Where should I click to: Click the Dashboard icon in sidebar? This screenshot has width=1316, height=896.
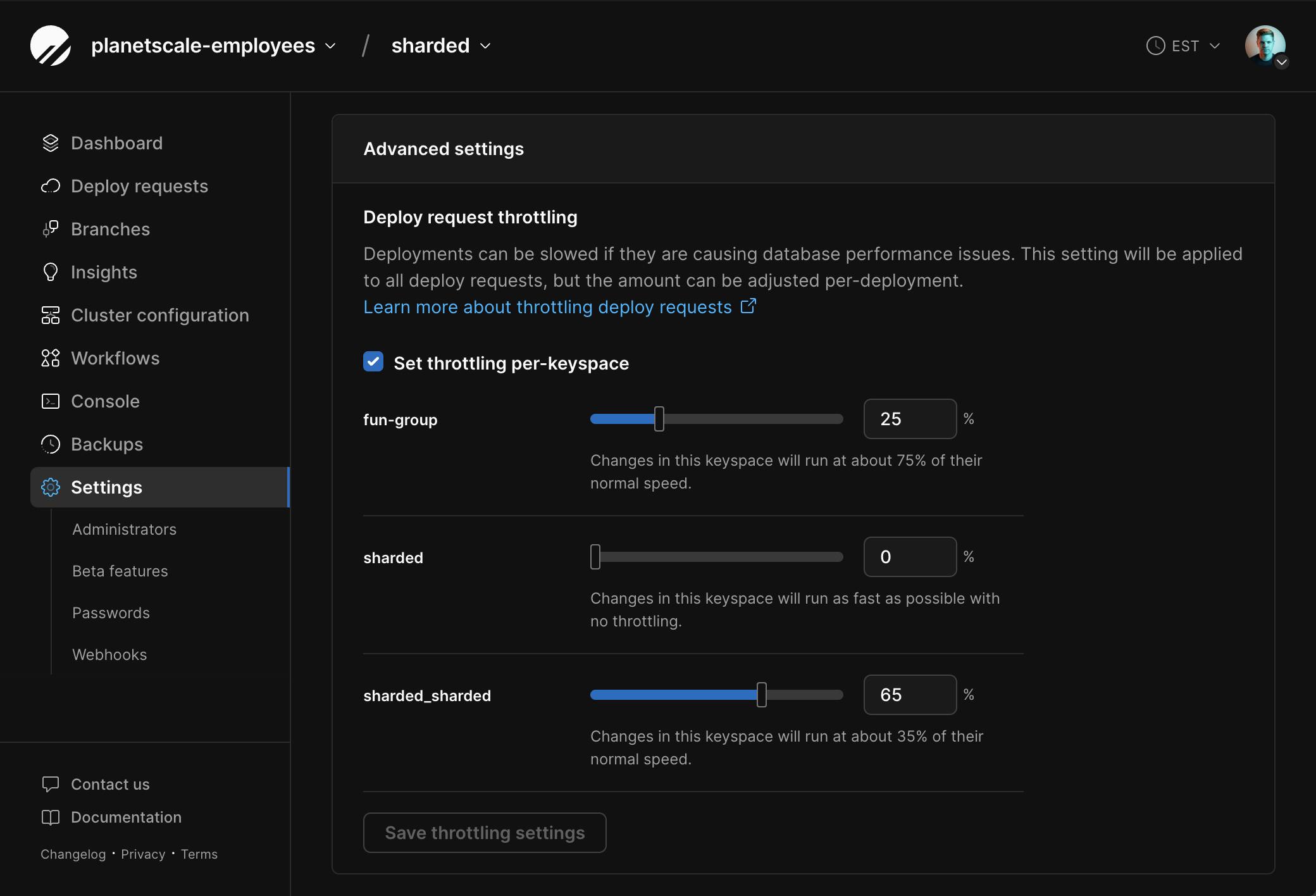pos(50,143)
